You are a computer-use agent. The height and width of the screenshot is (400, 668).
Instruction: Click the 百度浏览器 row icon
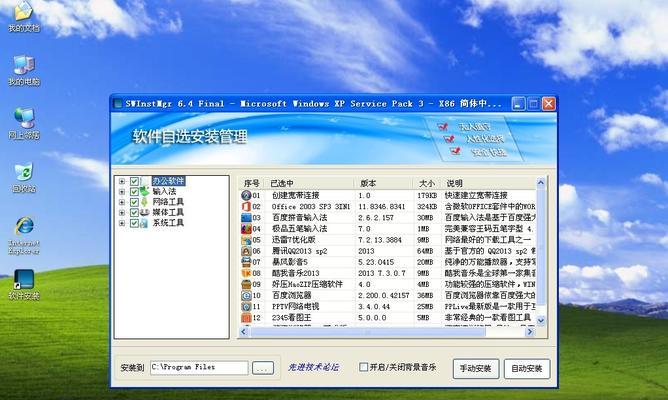[x=246, y=295]
